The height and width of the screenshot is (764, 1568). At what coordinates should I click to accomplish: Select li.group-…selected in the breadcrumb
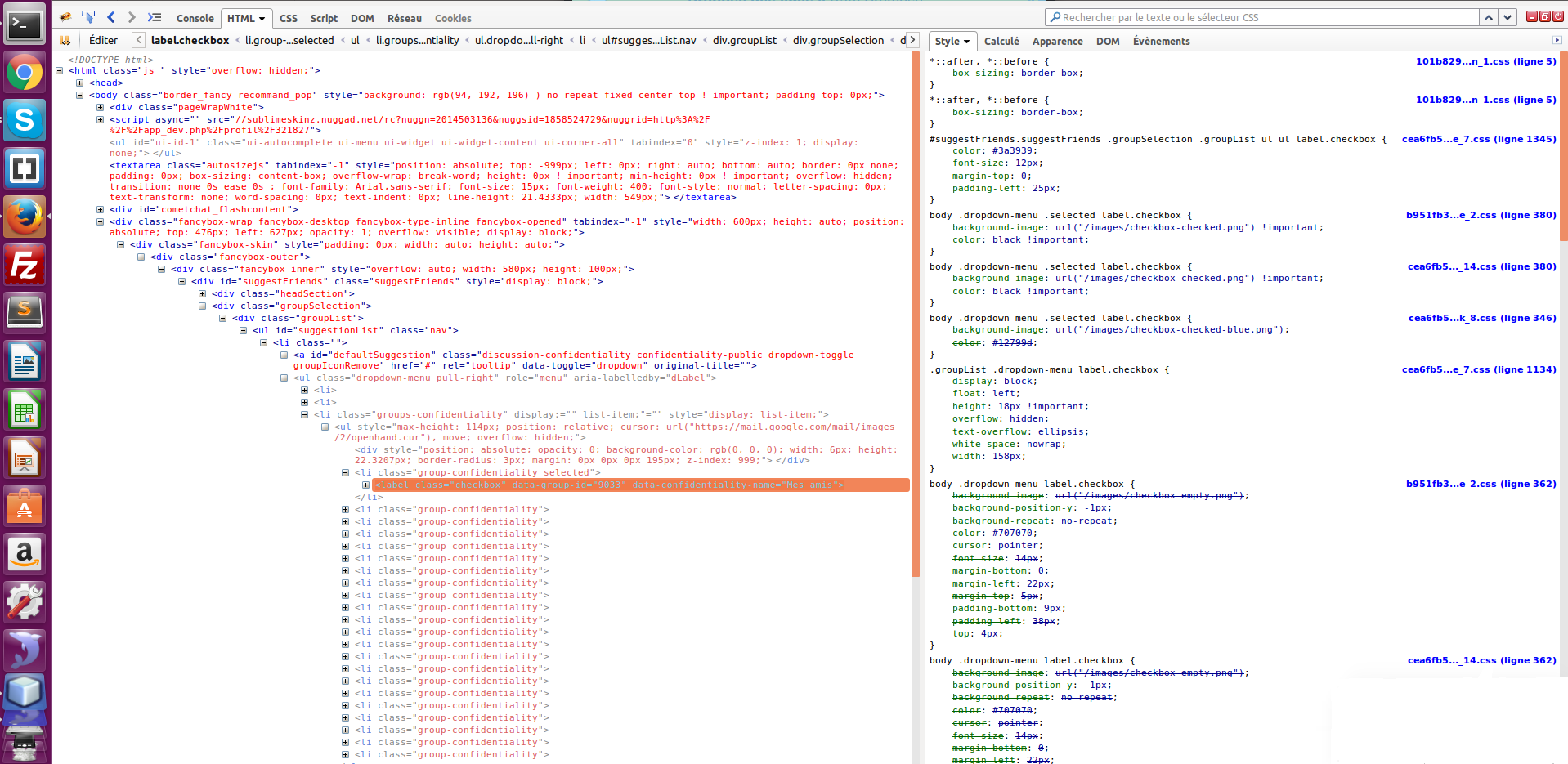[x=289, y=40]
